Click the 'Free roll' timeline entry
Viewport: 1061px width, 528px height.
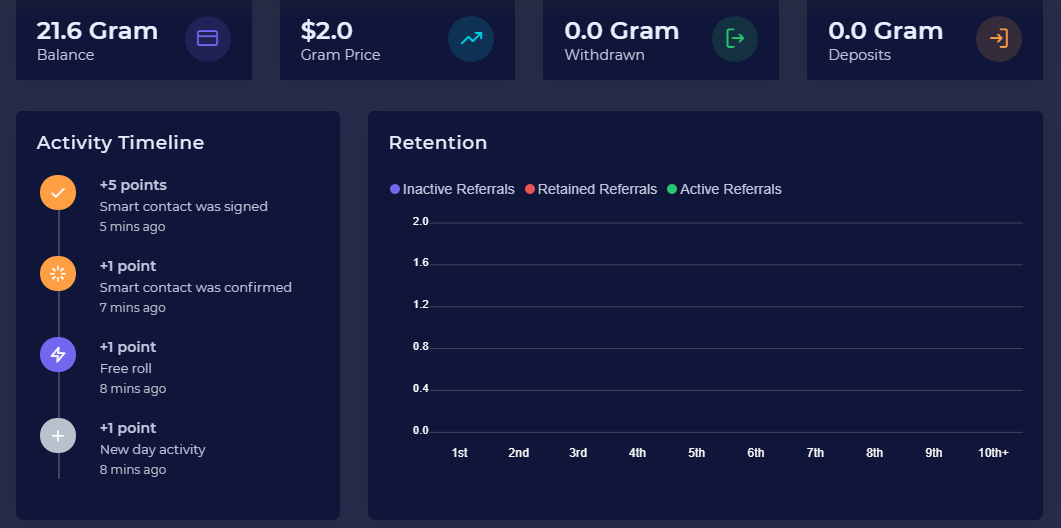(x=126, y=368)
